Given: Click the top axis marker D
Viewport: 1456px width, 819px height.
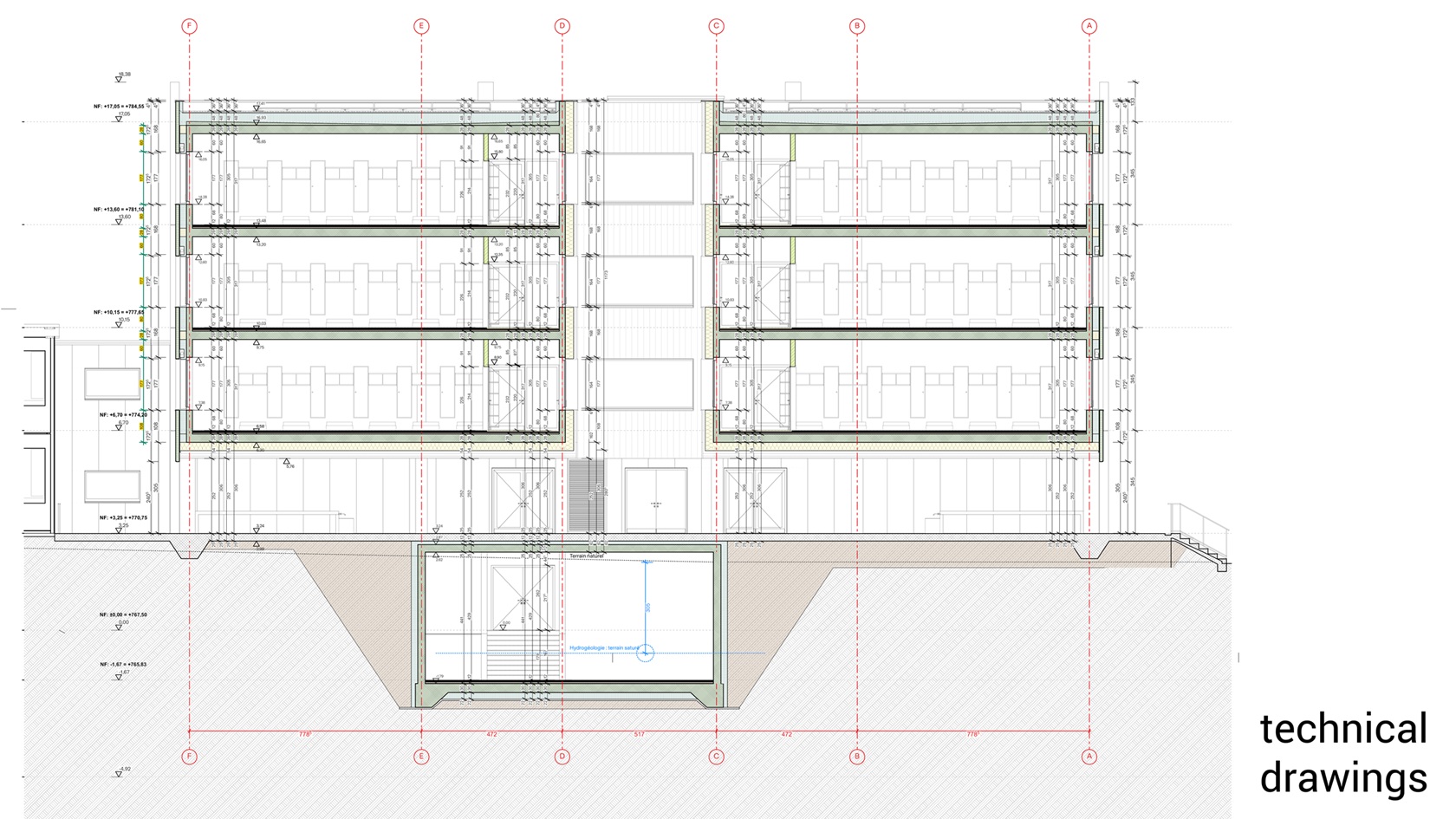Looking at the screenshot, I should [562, 26].
